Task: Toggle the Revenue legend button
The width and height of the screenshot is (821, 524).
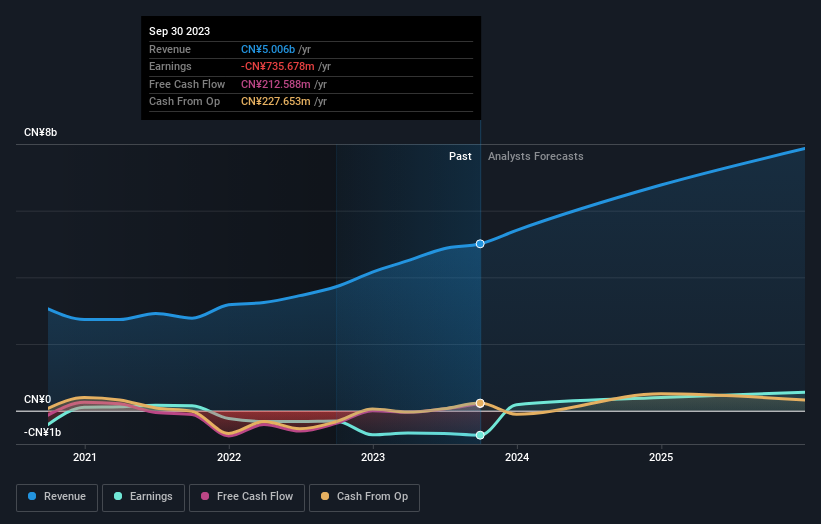Action: [x=57, y=497]
